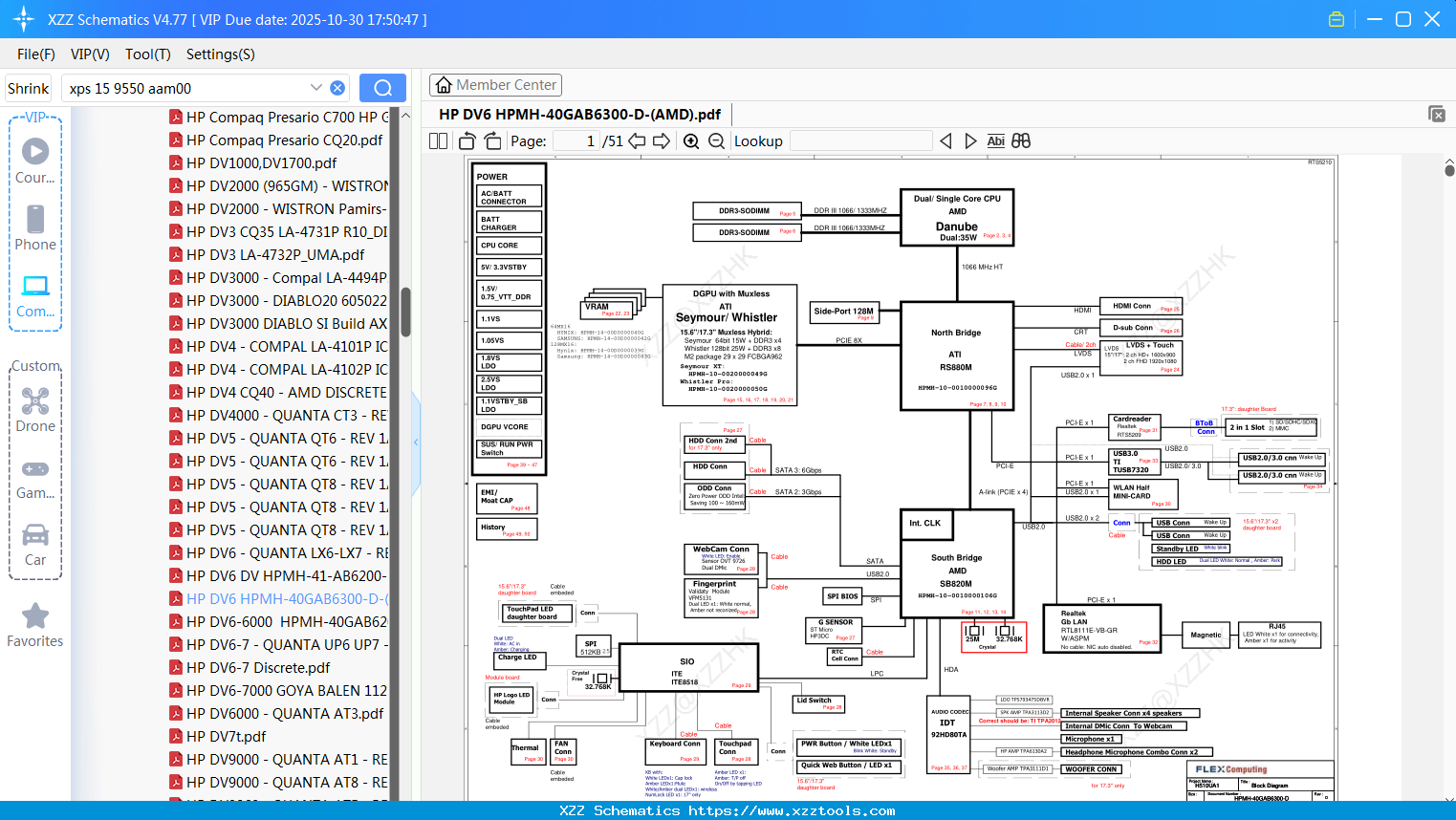The image size is (1456, 820).
Task: Click the Lookup text field
Action: tap(860, 140)
